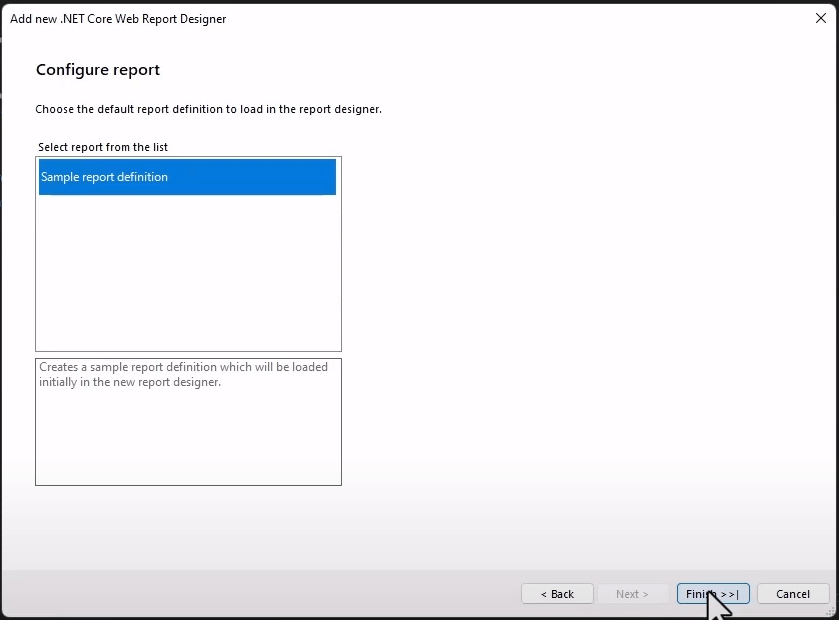Click the resize grip at dialog corner
This screenshot has height=620, width=839.
[x=830, y=612]
